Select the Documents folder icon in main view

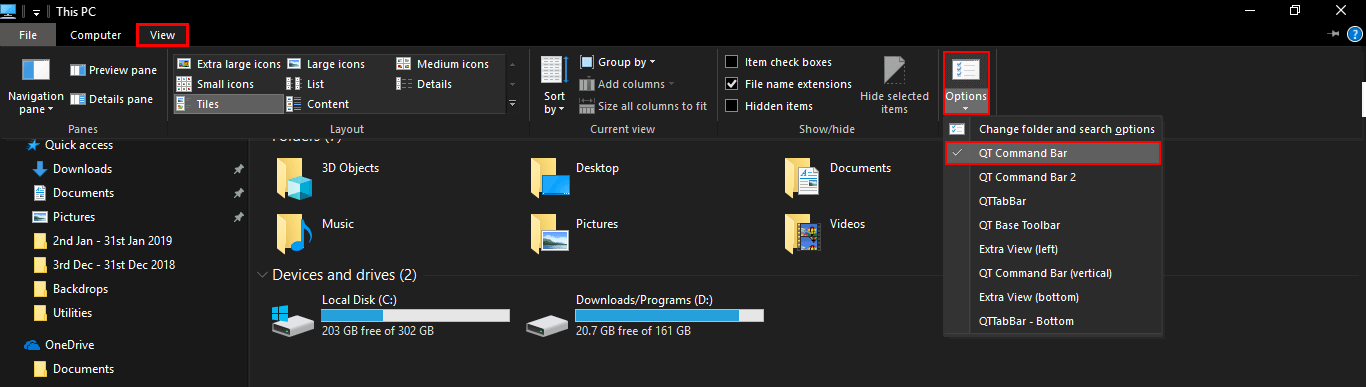(803, 177)
